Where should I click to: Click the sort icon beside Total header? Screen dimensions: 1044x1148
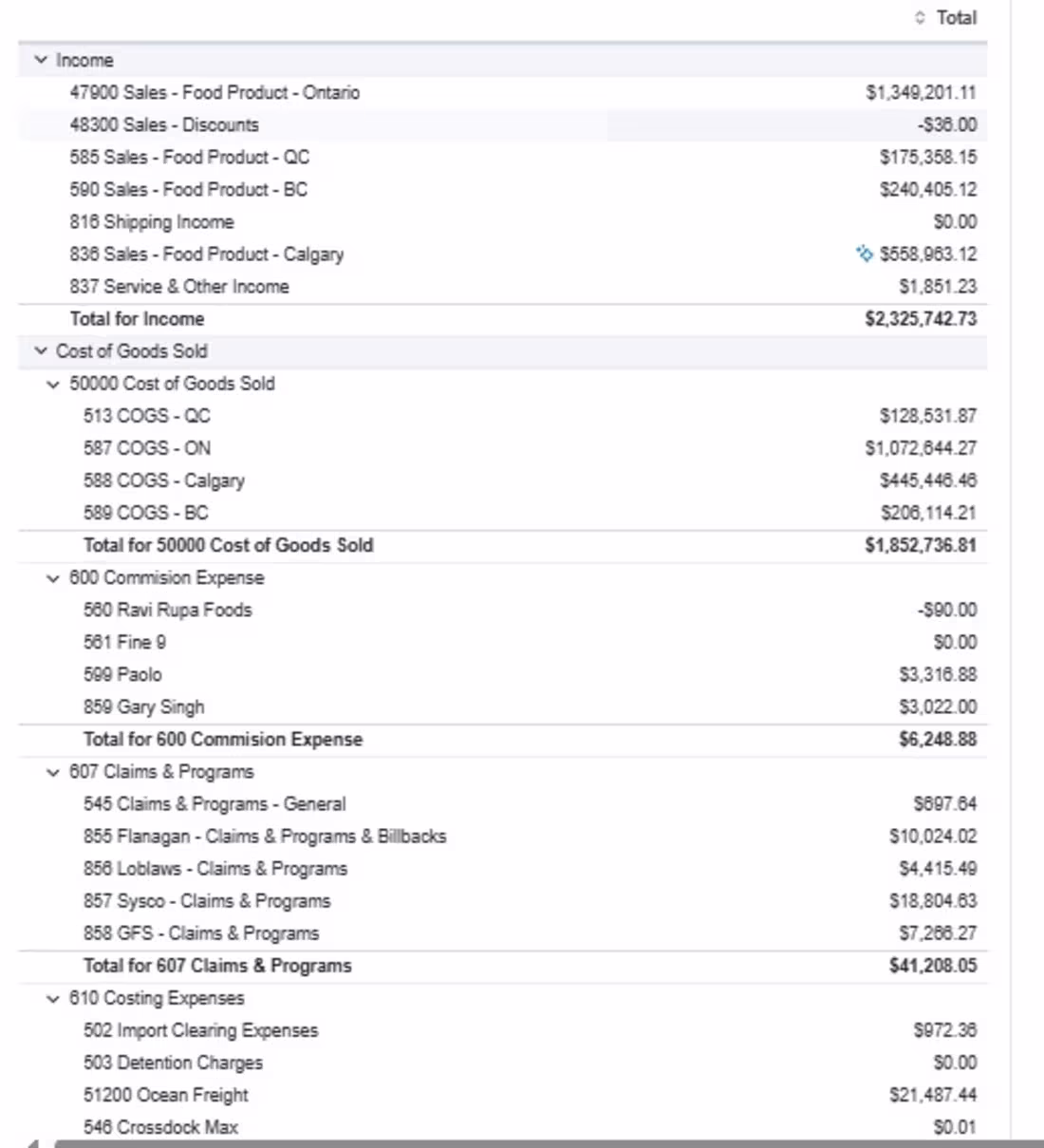pyautogui.click(x=919, y=17)
